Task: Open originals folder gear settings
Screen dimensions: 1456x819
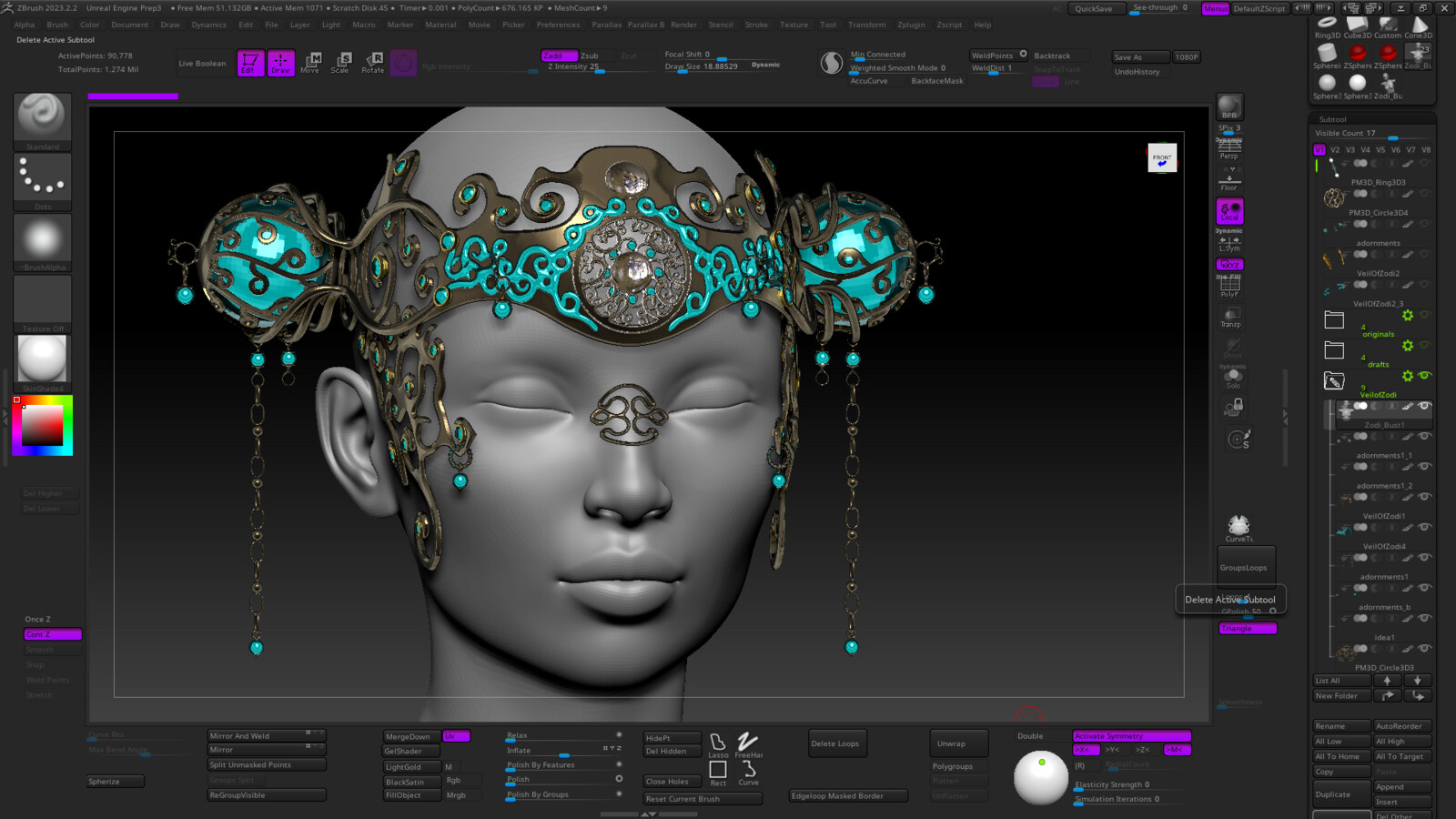Action: [1408, 315]
